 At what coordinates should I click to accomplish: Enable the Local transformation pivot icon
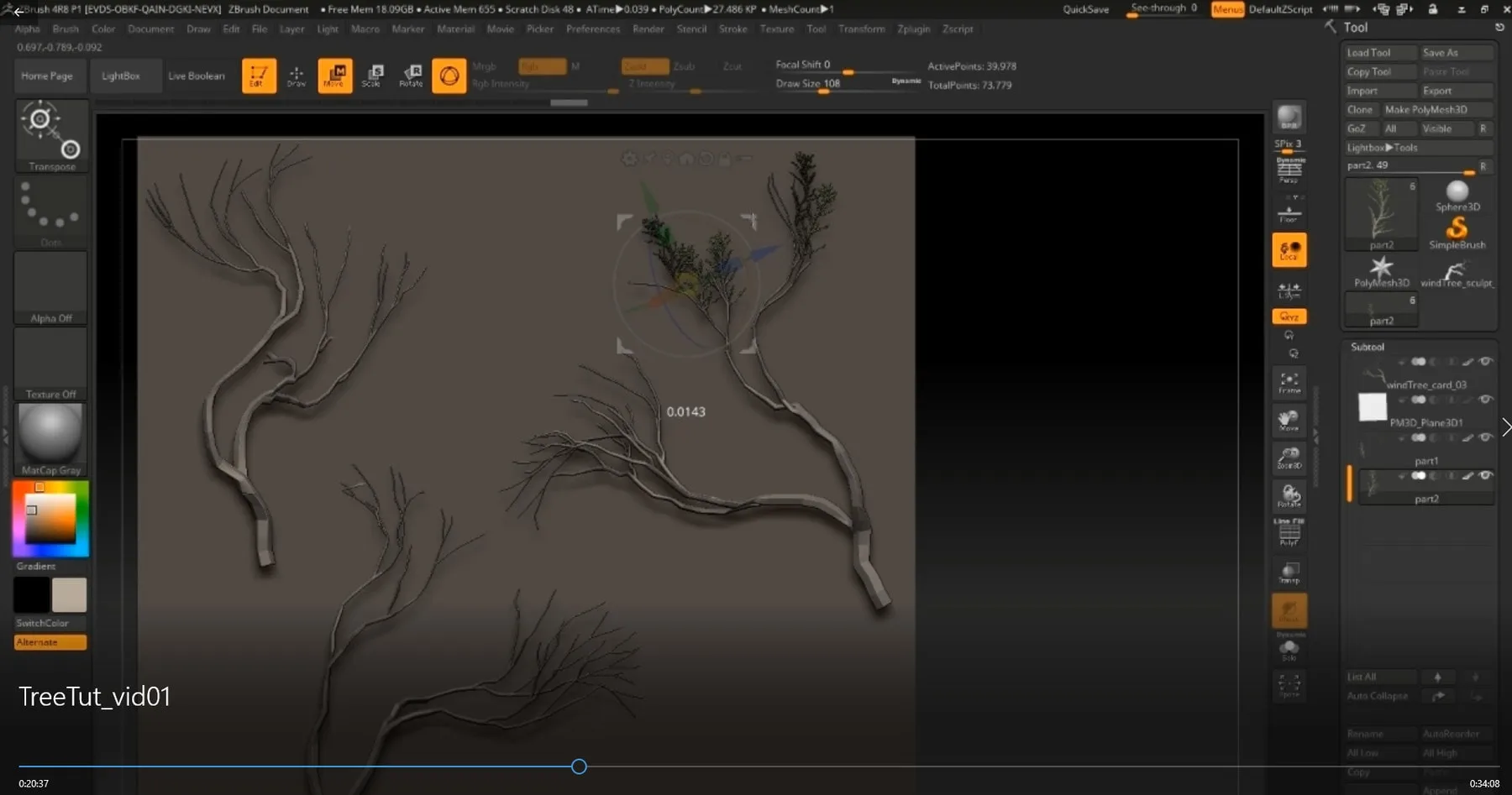(x=1290, y=249)
